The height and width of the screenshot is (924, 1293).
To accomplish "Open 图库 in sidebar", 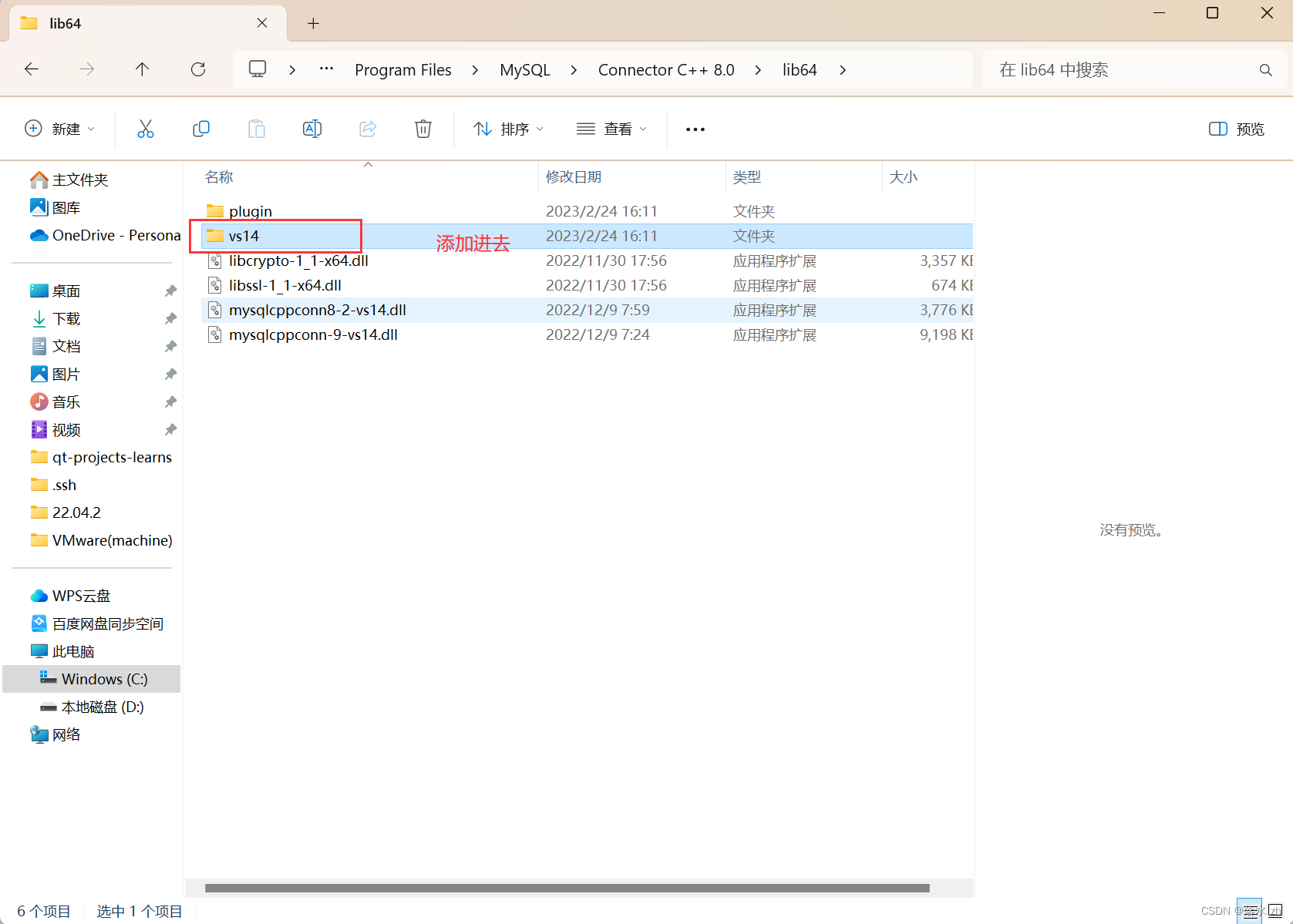I will 56,207.
